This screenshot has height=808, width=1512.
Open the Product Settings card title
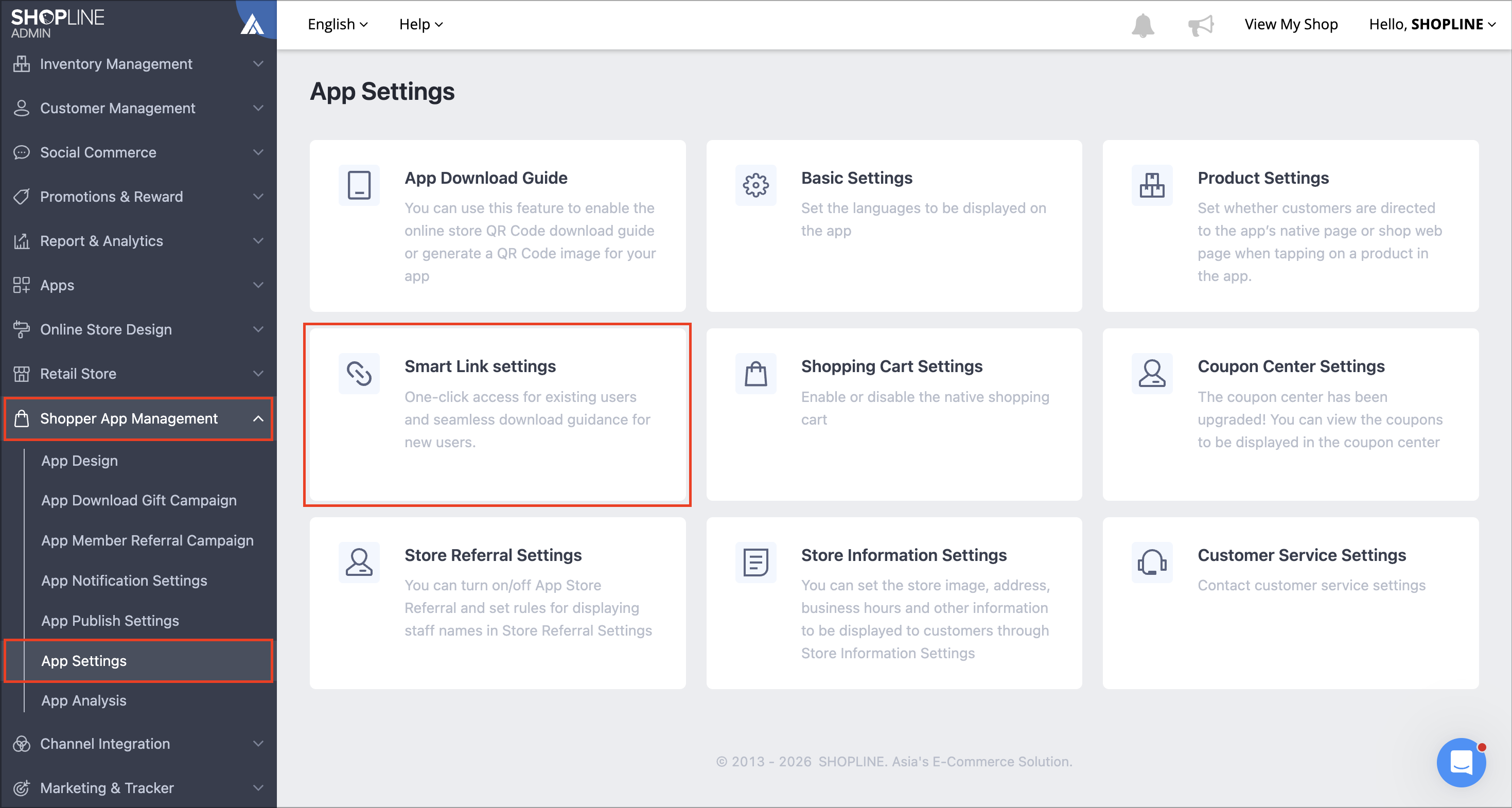click(x=1262, y=178)
